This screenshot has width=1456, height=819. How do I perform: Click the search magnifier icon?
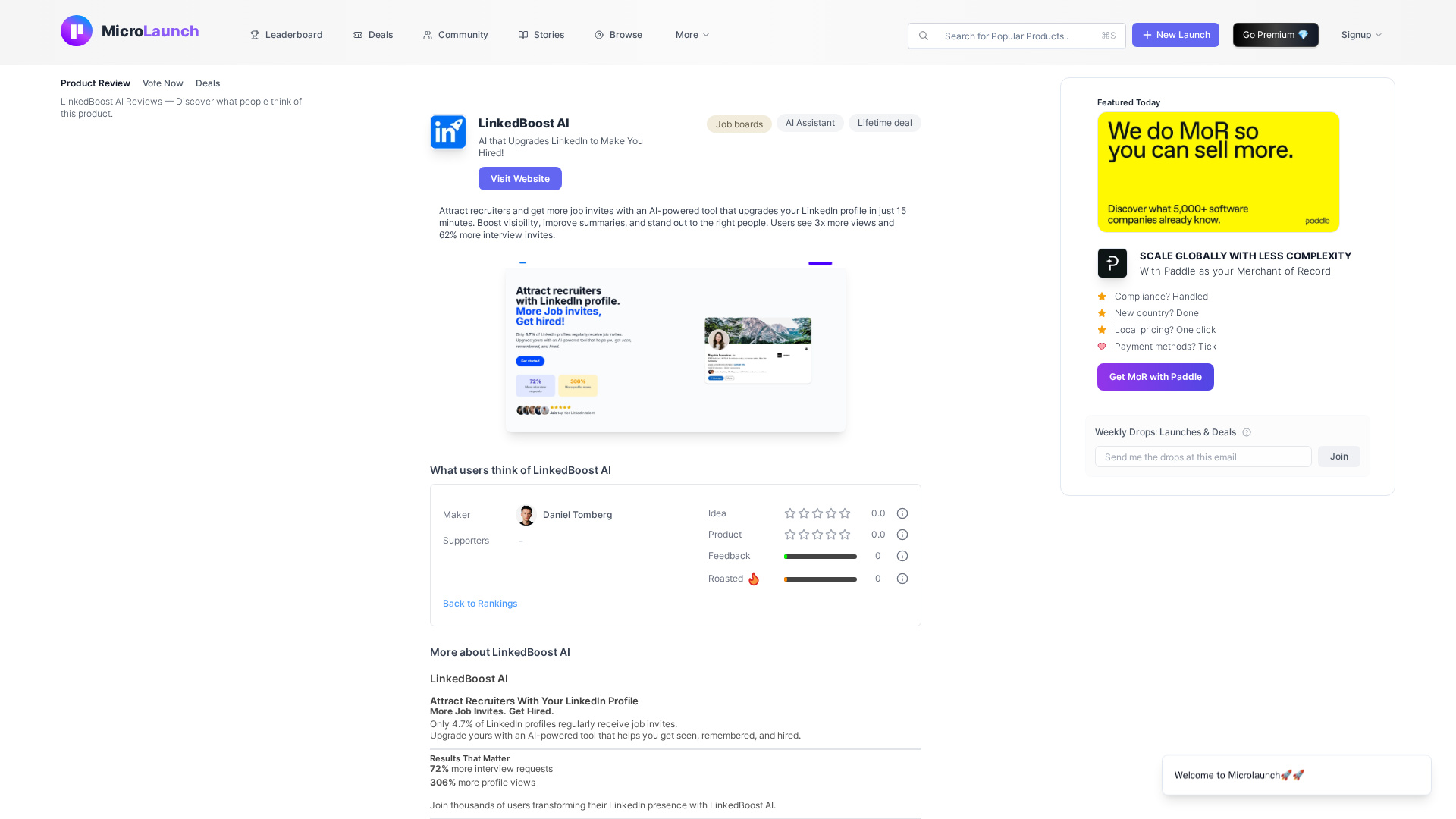click(x=924, y=36)
